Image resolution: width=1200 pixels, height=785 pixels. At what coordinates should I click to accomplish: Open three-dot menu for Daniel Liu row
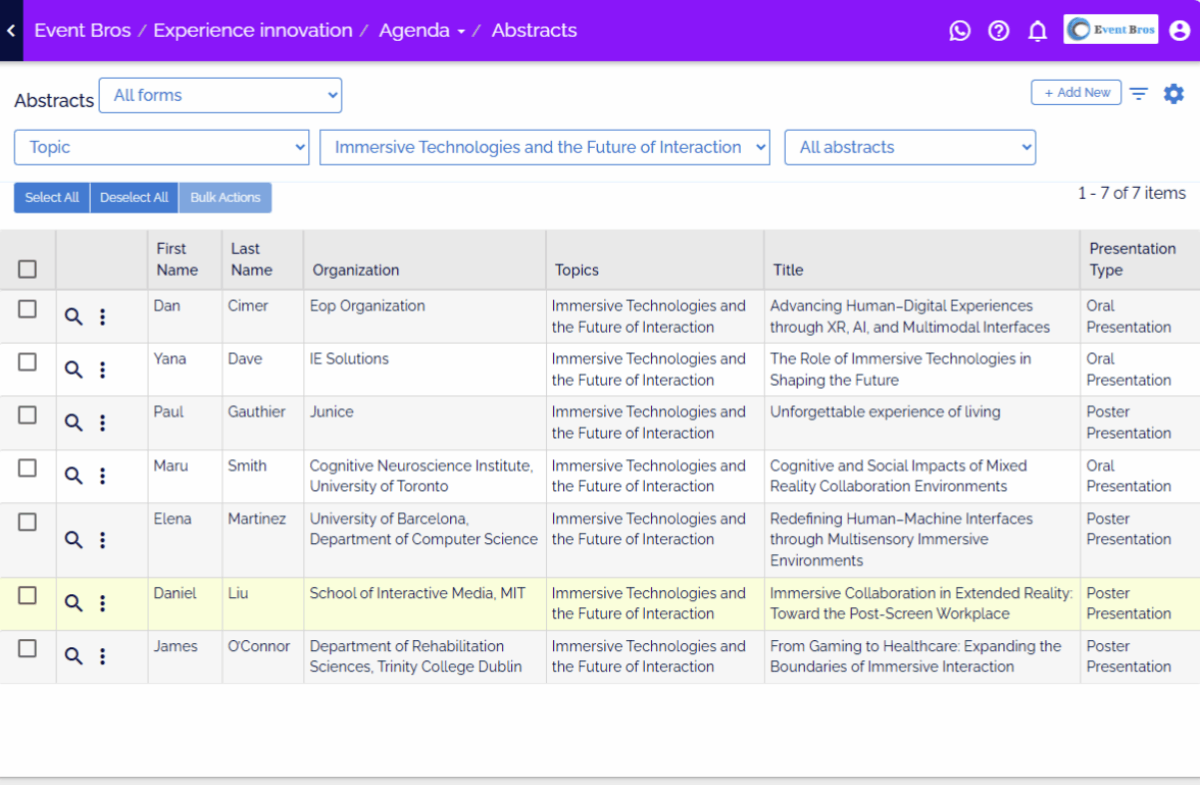click(x=102, y=603)
